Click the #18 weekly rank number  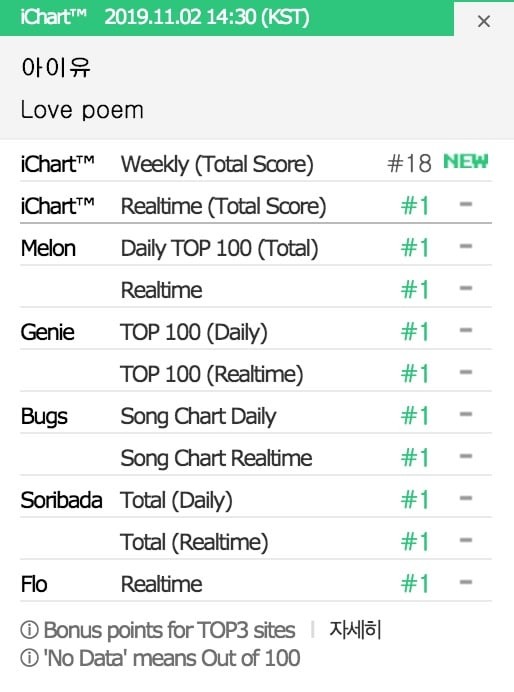[x=409, y=164]
